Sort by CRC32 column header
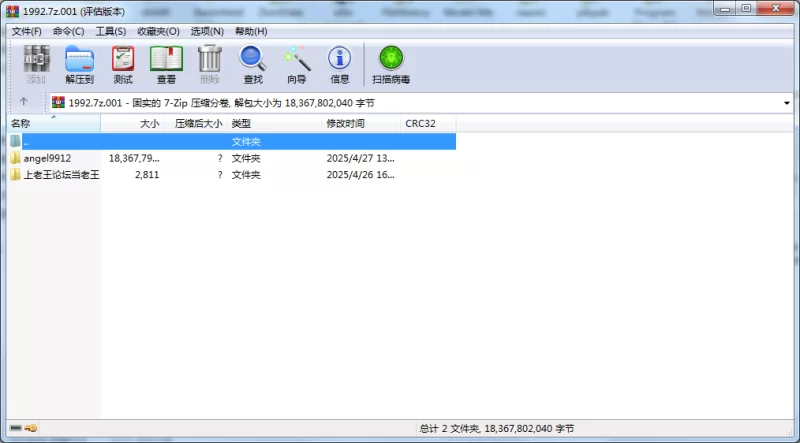Viewport: 800px width, 443px height. pos(428,124)
